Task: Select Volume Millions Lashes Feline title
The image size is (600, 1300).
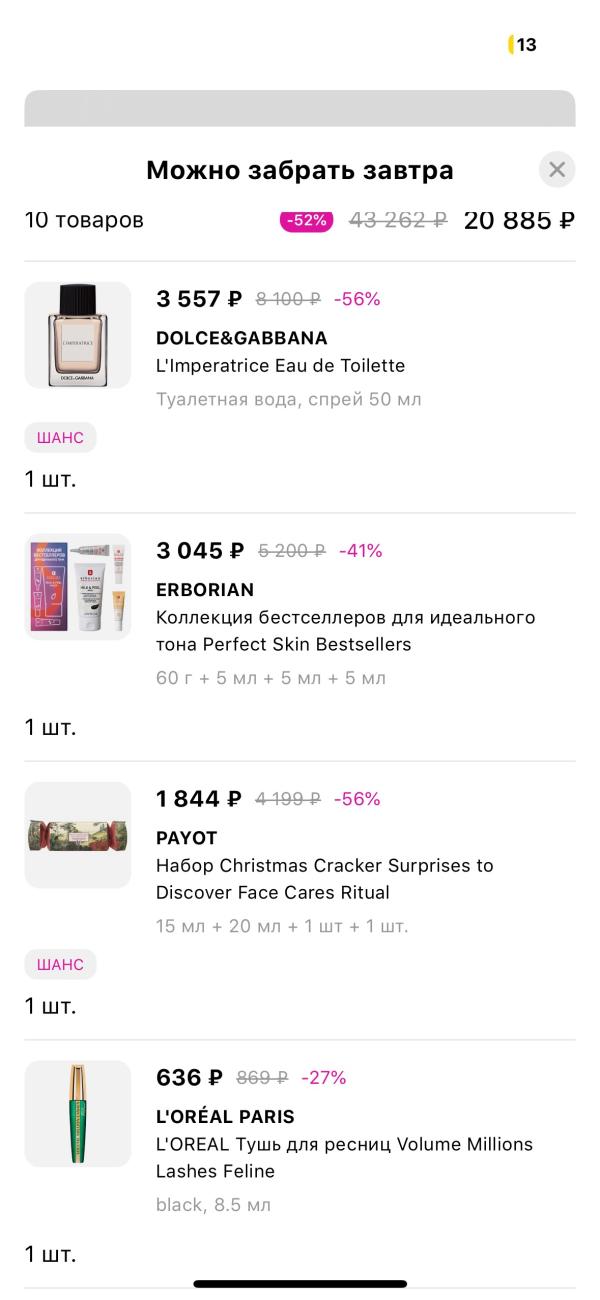Action: (344, 1157)
